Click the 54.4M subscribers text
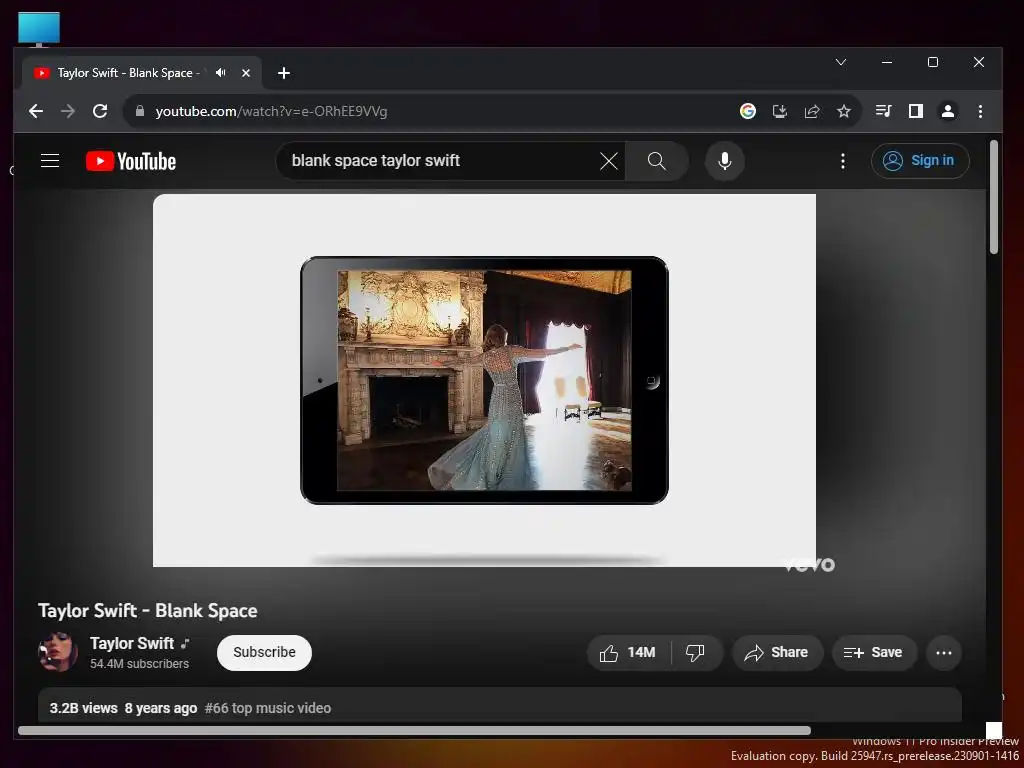 140,664
